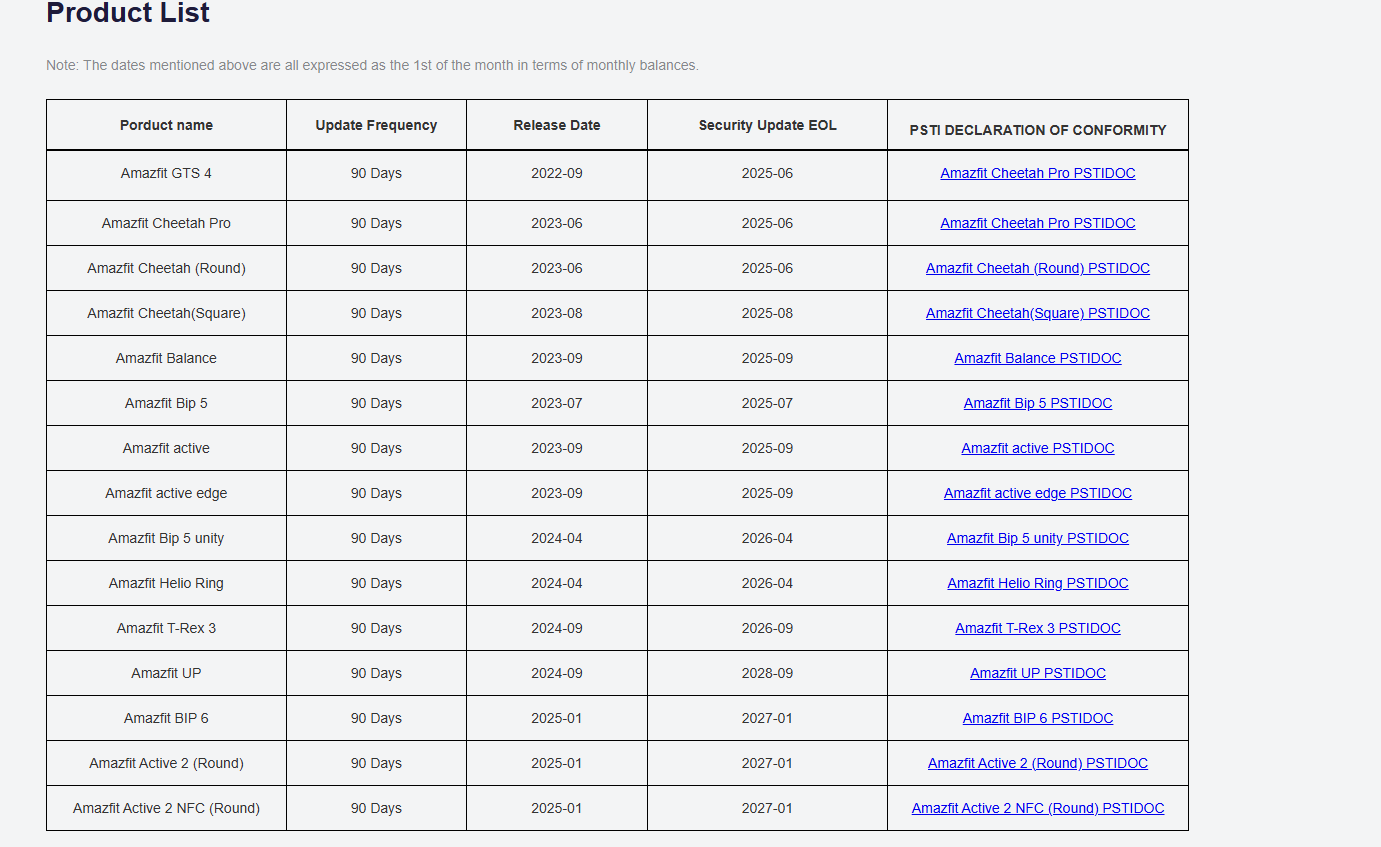Select the Amazfit GTS 4 product name cell
The height and width of the screenshot is (847, 1381).
tap(166, 173)
